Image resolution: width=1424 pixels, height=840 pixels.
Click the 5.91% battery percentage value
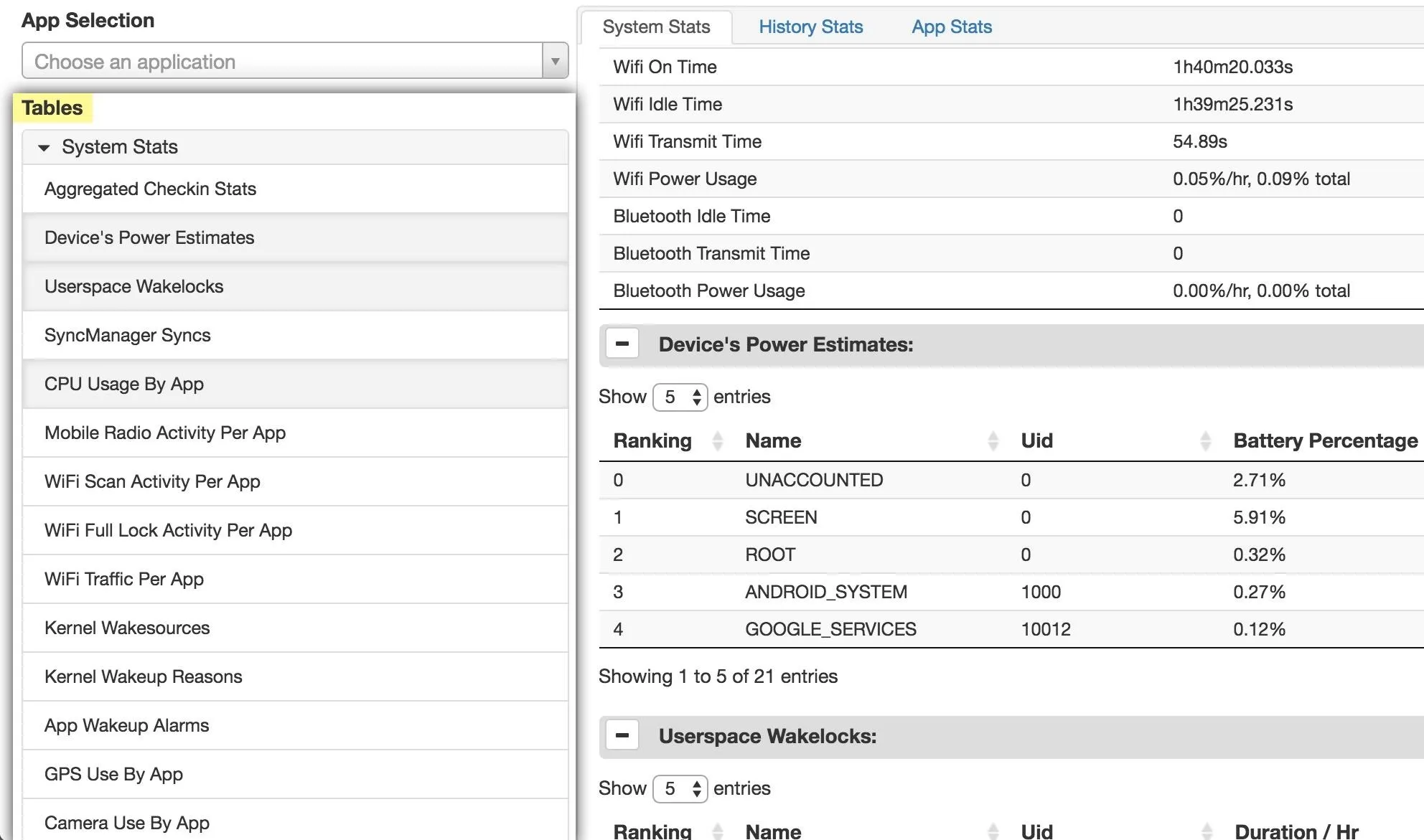(x=1259, y=517)
